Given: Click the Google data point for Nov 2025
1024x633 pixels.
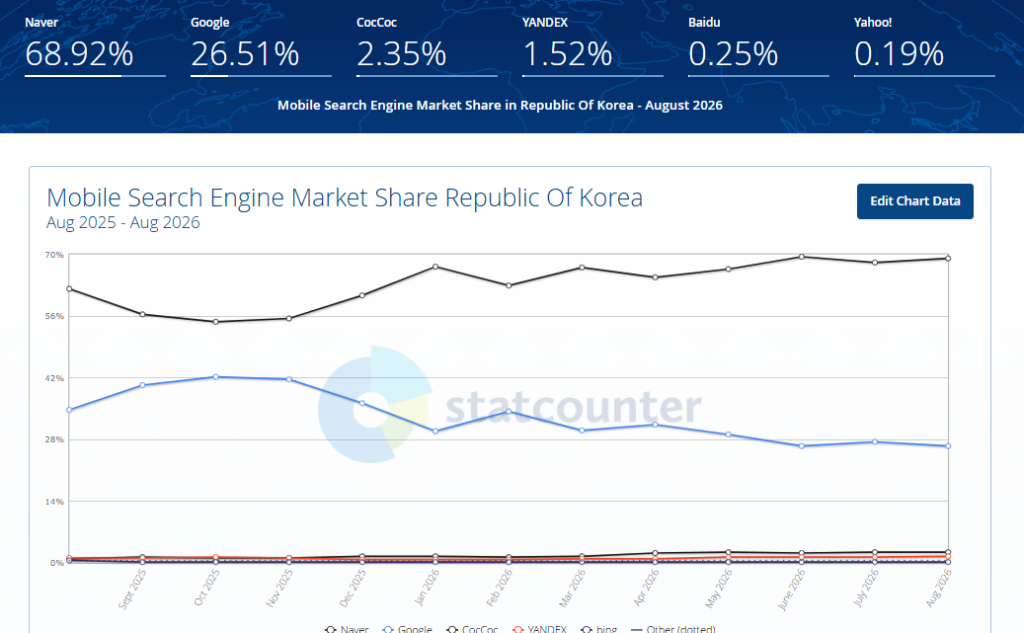Looking at the screenshot, I should tap(289, 379).
